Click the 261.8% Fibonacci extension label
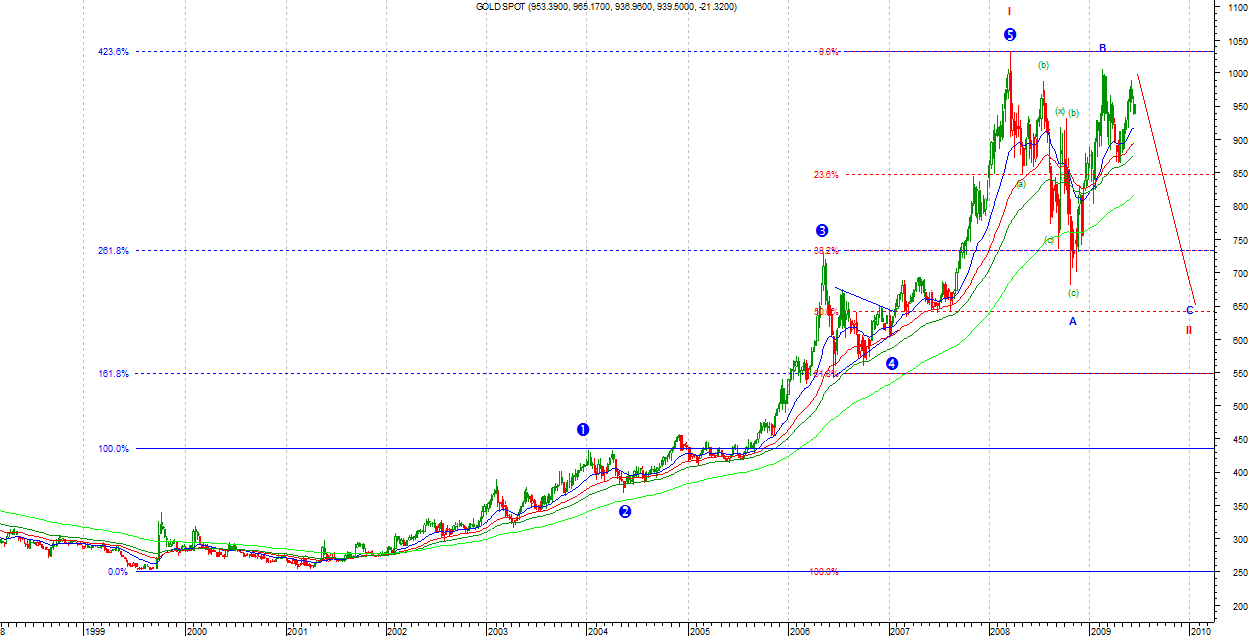The width and height of the screenshot is (1250, 636). (x=113, y=251)
